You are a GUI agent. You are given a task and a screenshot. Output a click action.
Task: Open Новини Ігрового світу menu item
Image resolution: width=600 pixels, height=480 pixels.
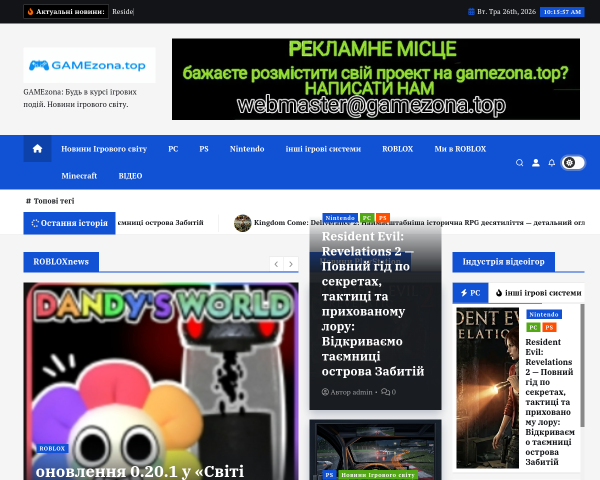point(104,149)
